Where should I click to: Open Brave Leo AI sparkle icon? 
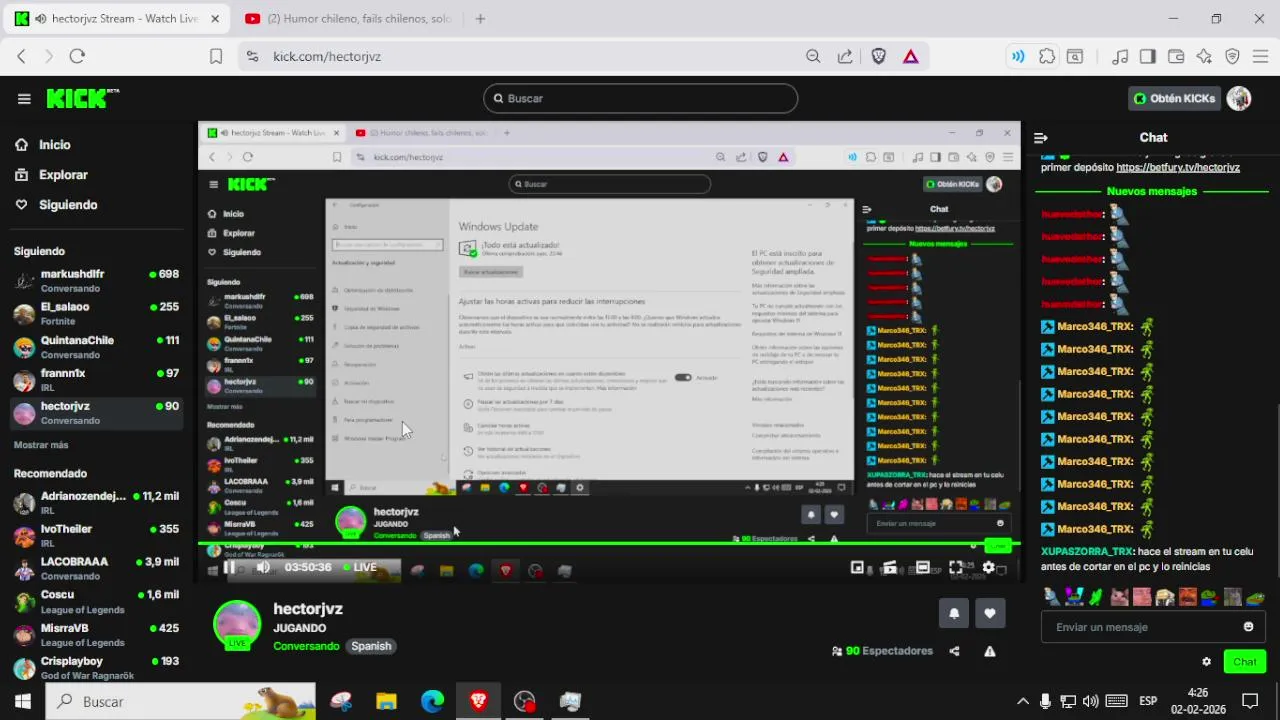1204,56
